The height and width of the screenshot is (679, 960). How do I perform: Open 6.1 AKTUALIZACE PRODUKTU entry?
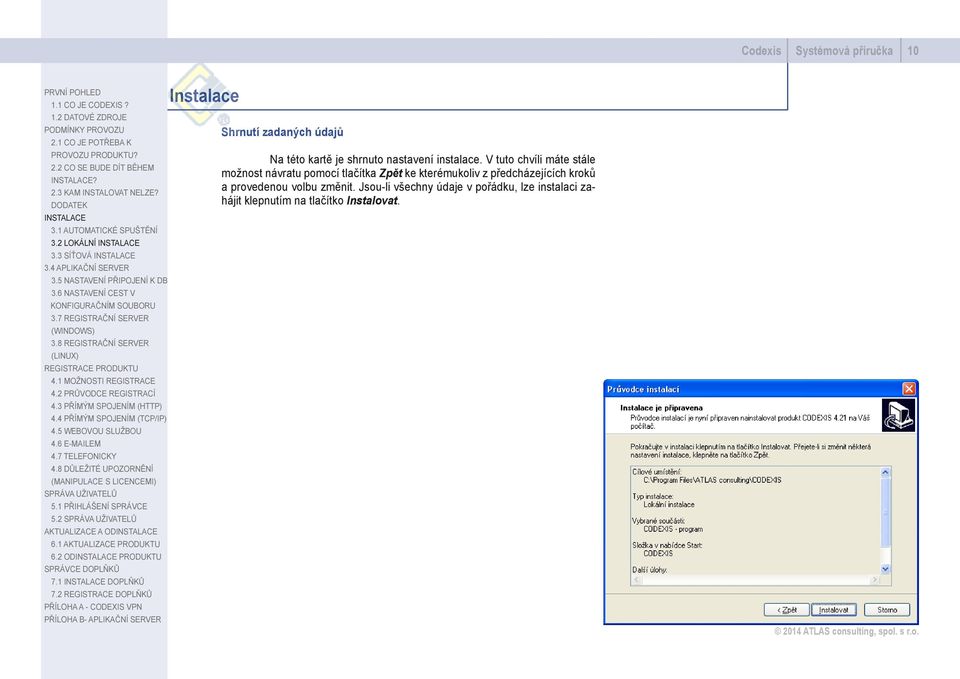[105, 544]
